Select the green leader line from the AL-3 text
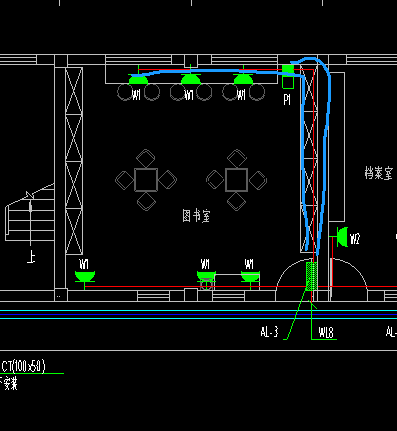397x431 pixels. coord(295,315)
